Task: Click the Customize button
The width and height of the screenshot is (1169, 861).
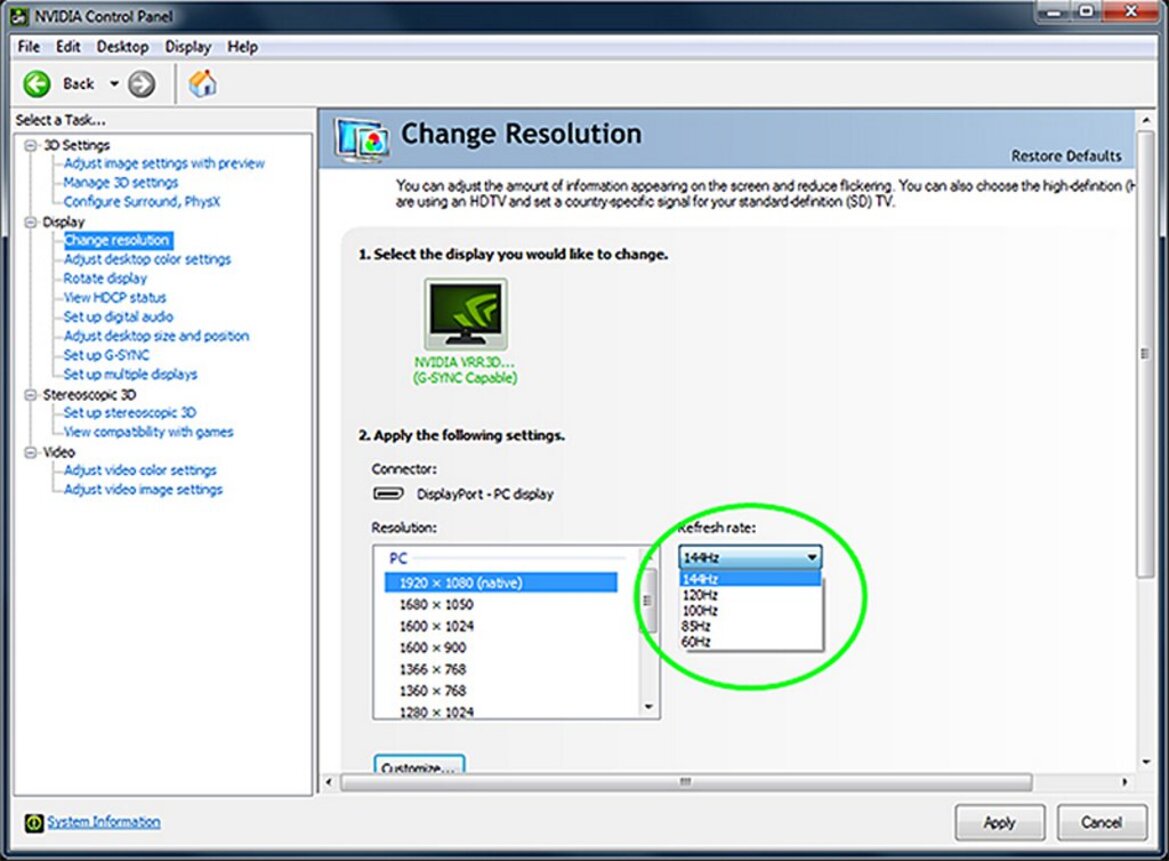Action: (x=419, y=766)
